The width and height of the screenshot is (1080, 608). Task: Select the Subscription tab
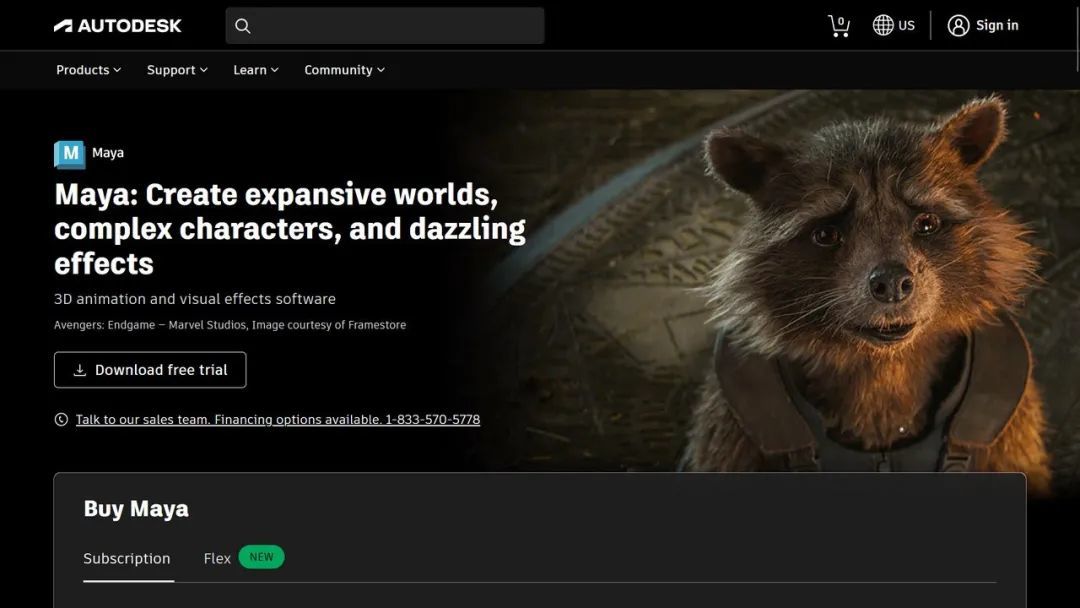[127, 558]
